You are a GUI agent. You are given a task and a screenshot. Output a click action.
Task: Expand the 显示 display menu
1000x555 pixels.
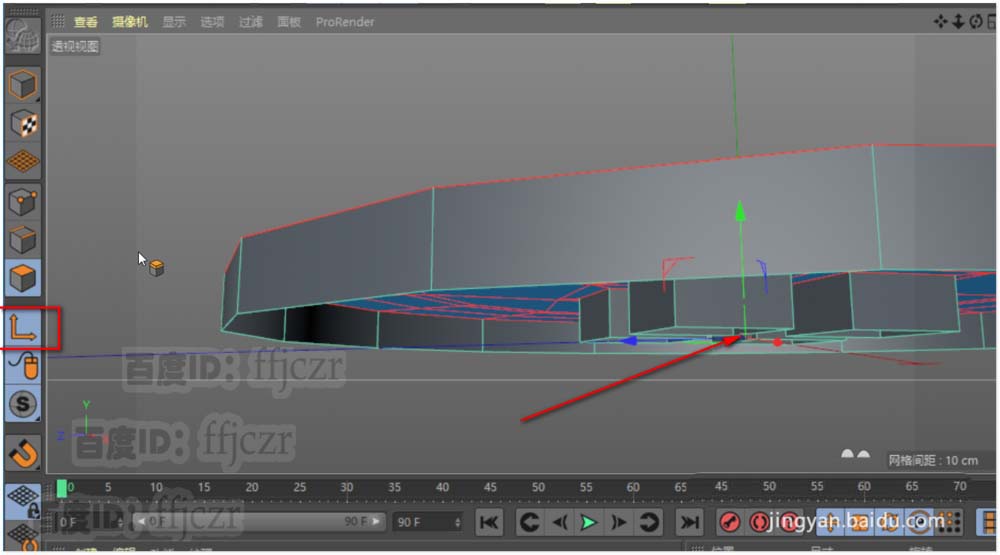tap(174, 22)
